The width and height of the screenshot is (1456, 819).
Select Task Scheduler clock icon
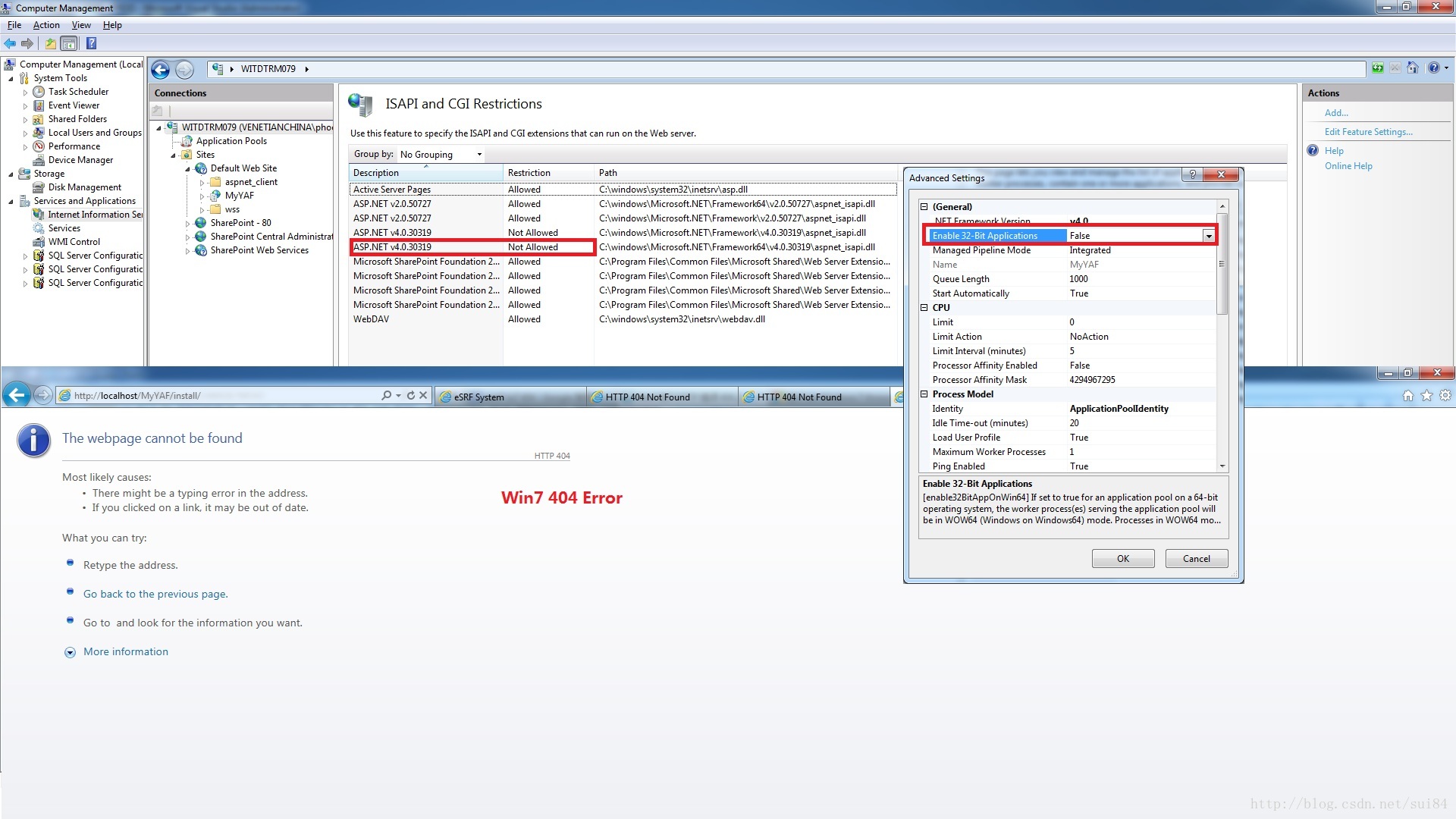click(39, 92)
